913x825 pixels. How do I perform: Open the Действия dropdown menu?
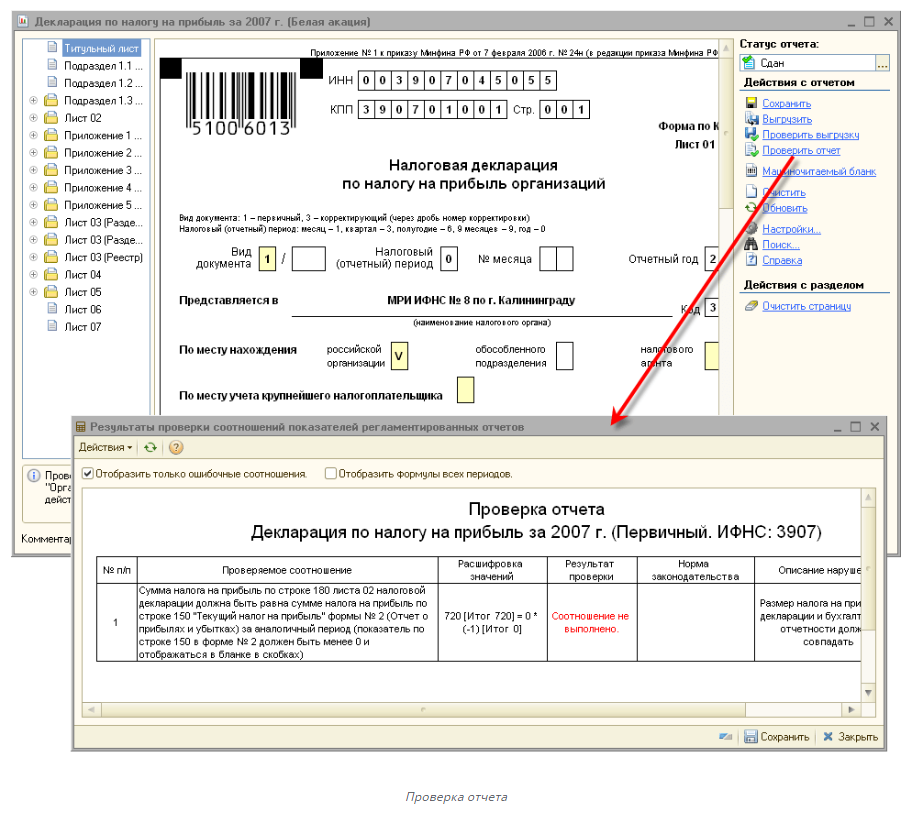click(x=106, y=448)
